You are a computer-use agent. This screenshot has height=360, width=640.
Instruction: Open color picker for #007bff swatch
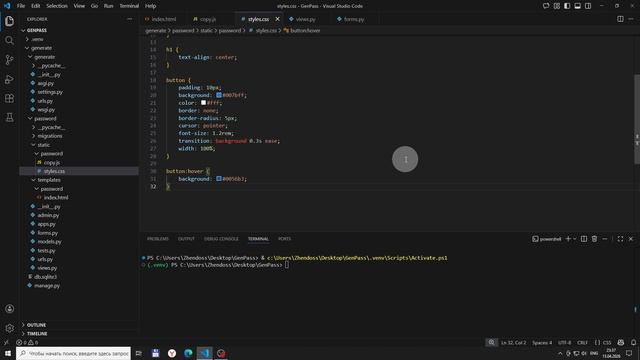(x=219, y=95)
